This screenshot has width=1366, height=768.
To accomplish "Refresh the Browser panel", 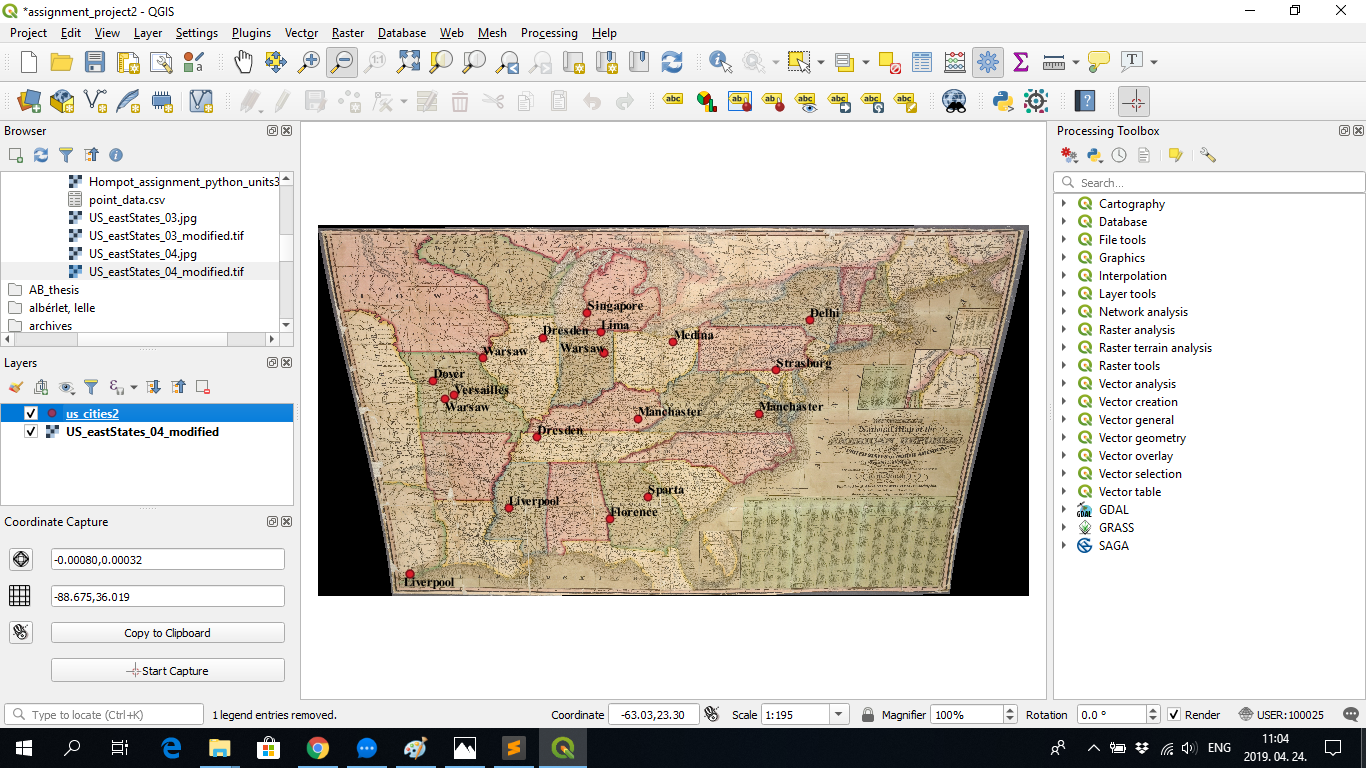I will tap(41, 155).
